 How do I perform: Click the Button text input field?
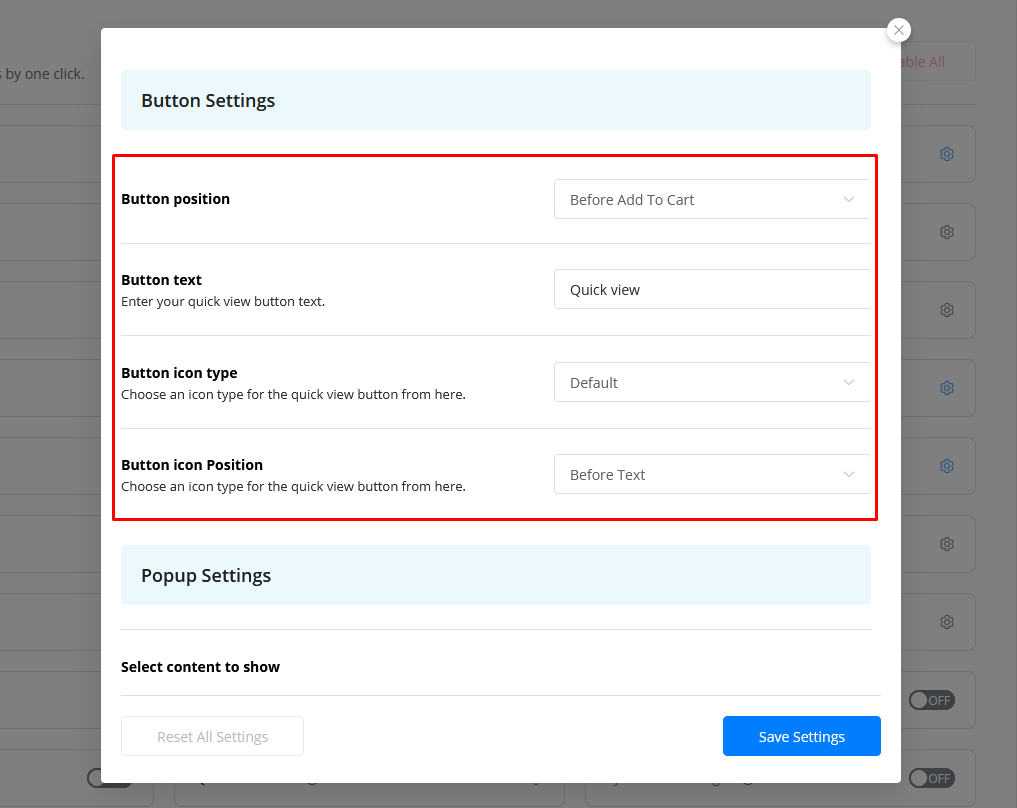click(711, 289)
